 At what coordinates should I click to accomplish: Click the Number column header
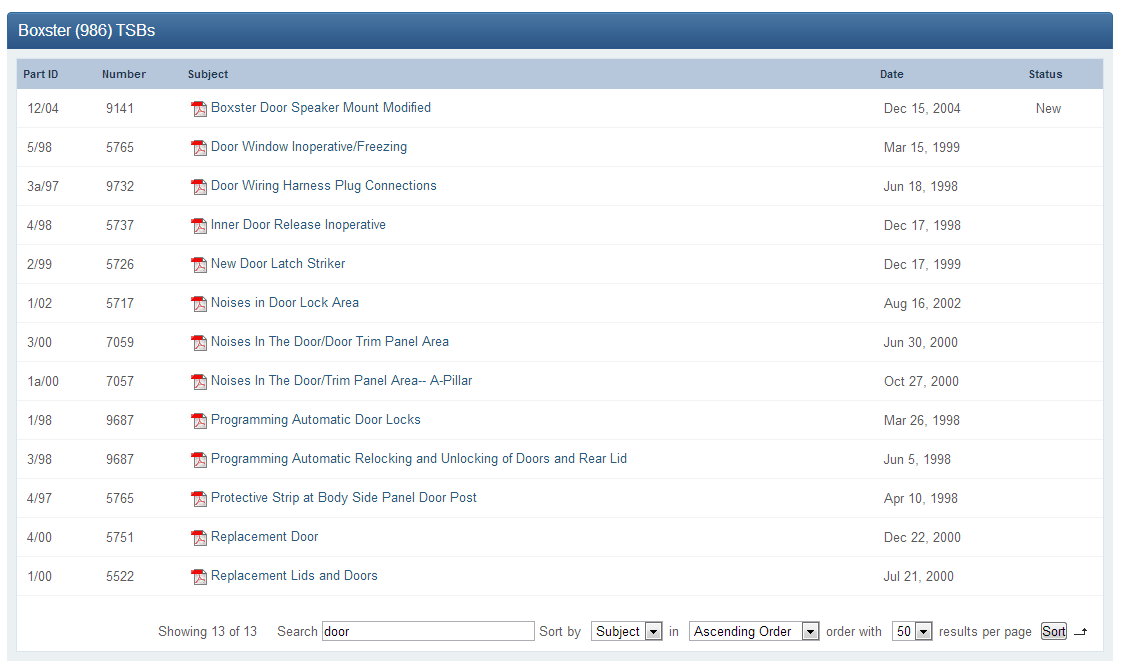124,74
